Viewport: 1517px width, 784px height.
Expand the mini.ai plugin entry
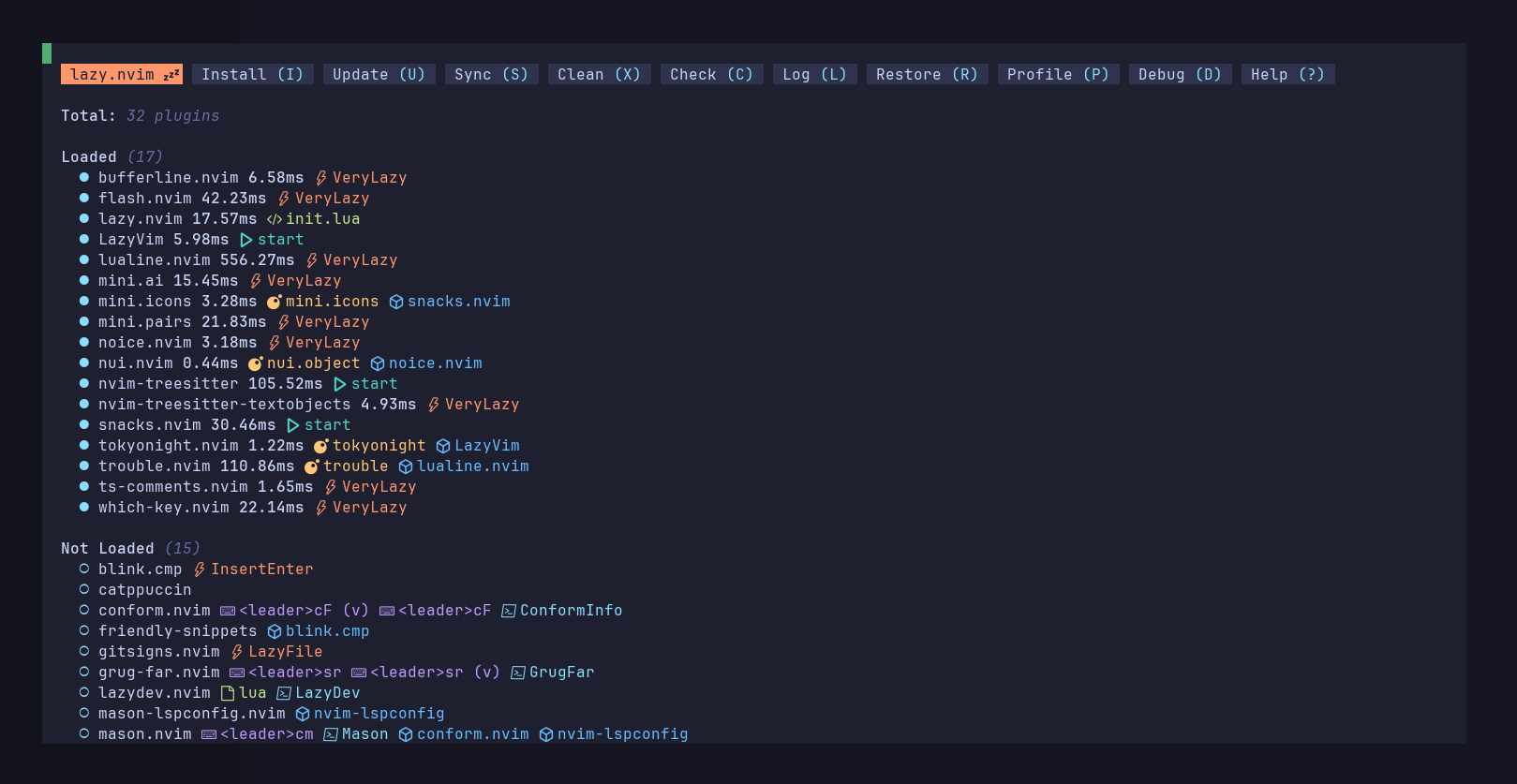tap(131, 281)
